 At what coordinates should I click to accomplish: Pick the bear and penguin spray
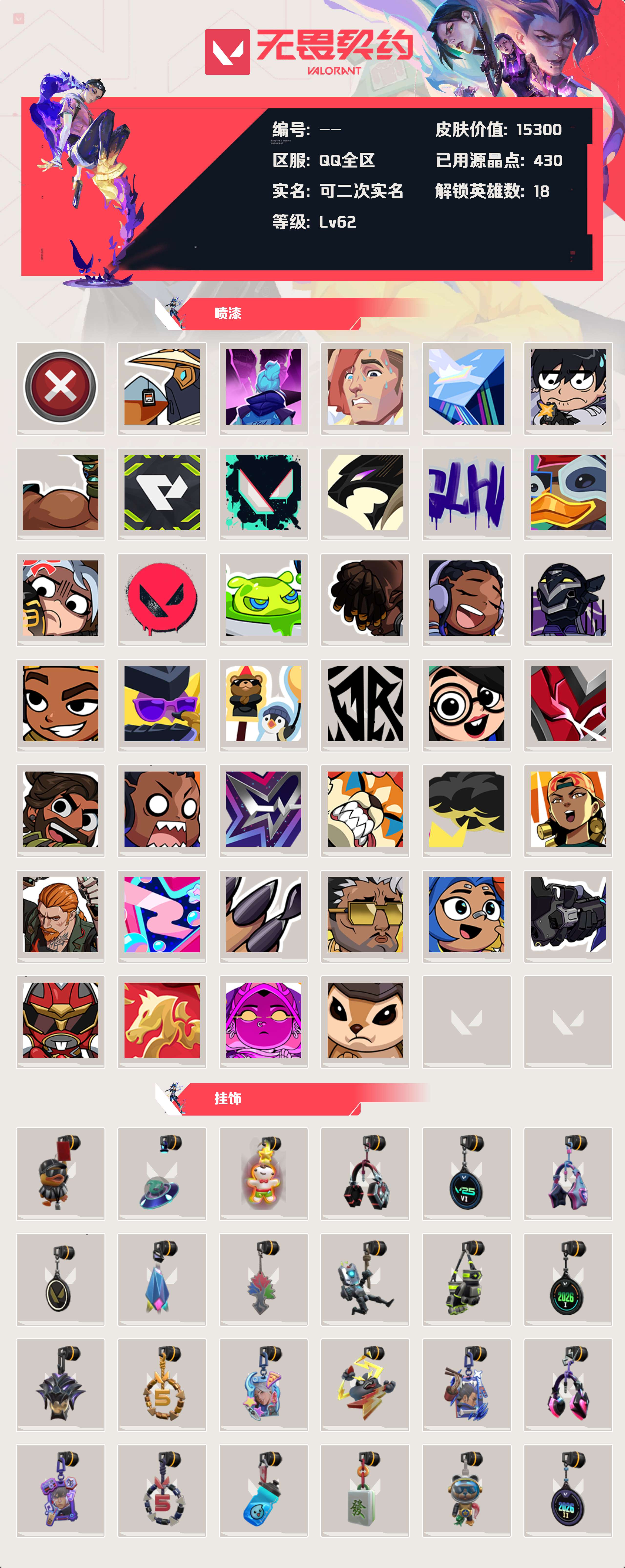tap(263, 704)
